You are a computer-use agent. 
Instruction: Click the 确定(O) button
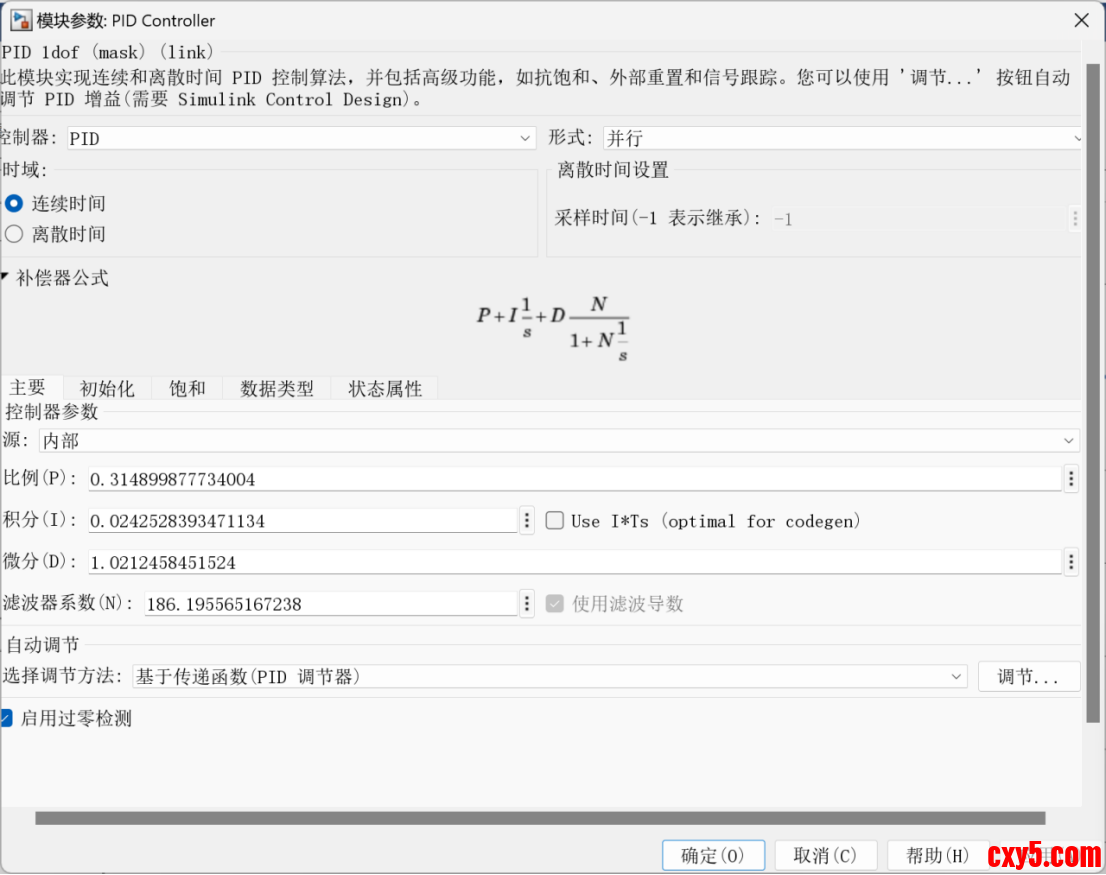click(x=713, y=855)
